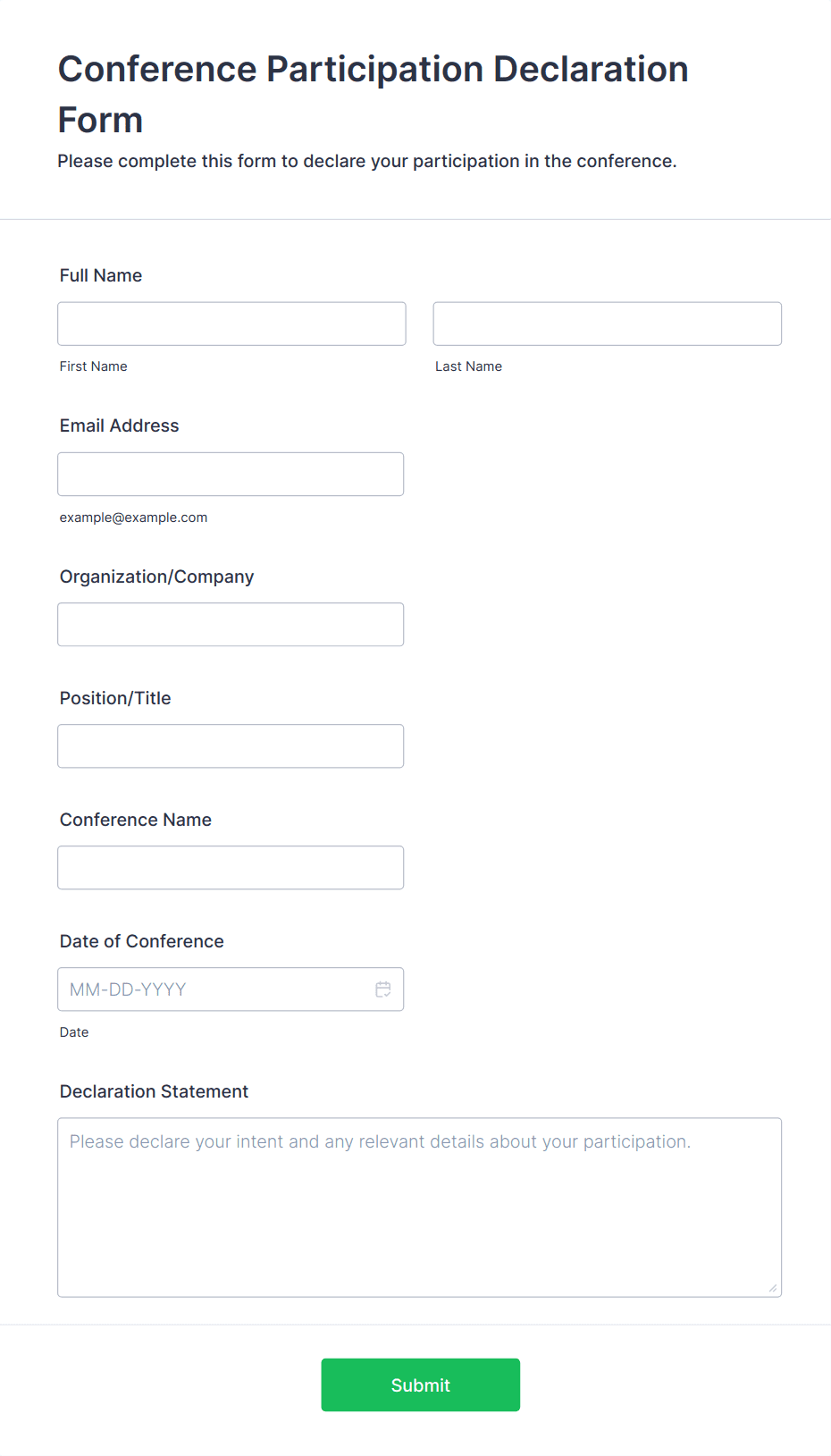This screenshot has height=1456, width=831.
Task: Click the First Name input box
Action: (x=231, y=324)
